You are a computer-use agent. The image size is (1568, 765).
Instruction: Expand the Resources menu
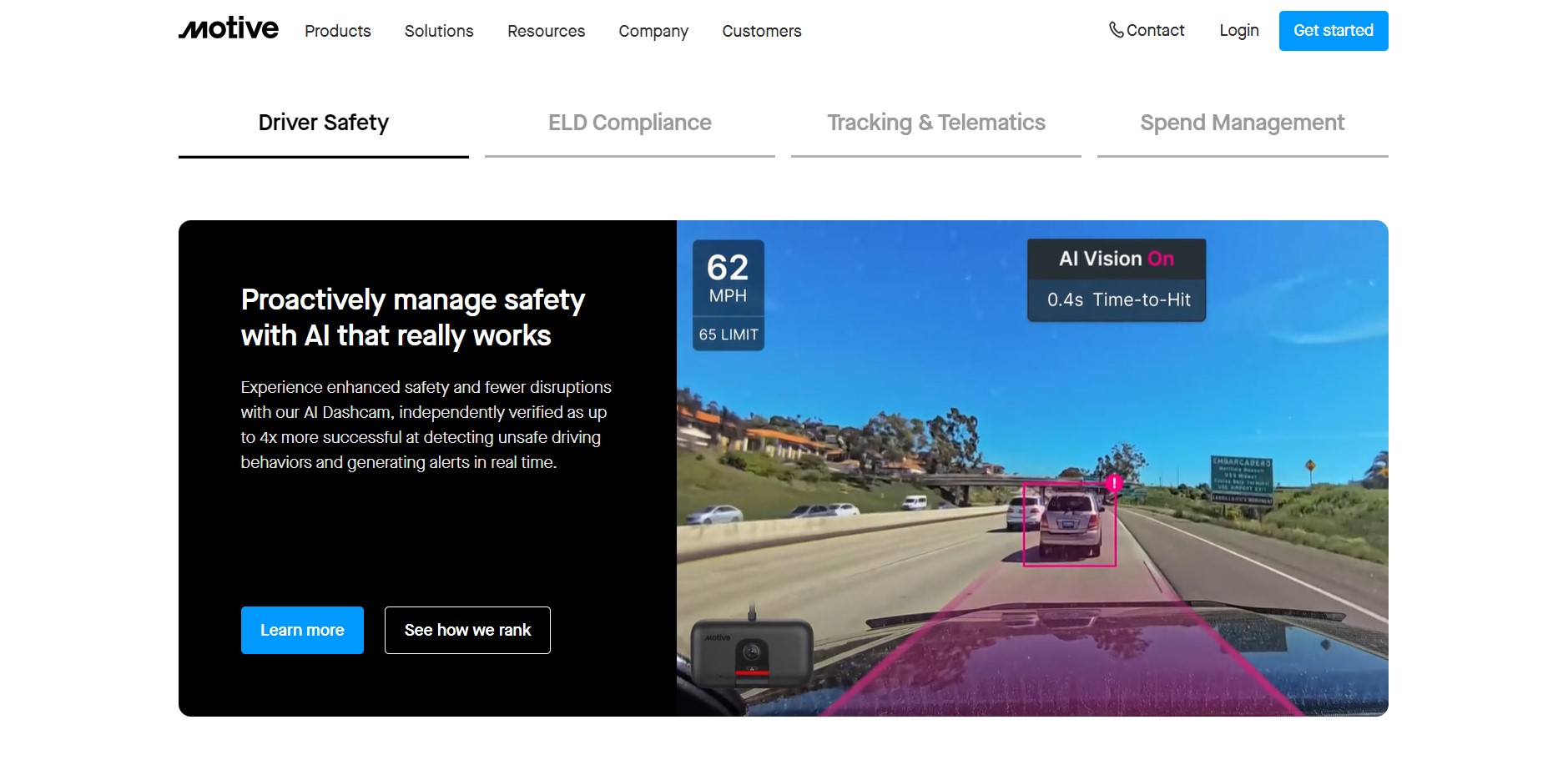point(546,31)
